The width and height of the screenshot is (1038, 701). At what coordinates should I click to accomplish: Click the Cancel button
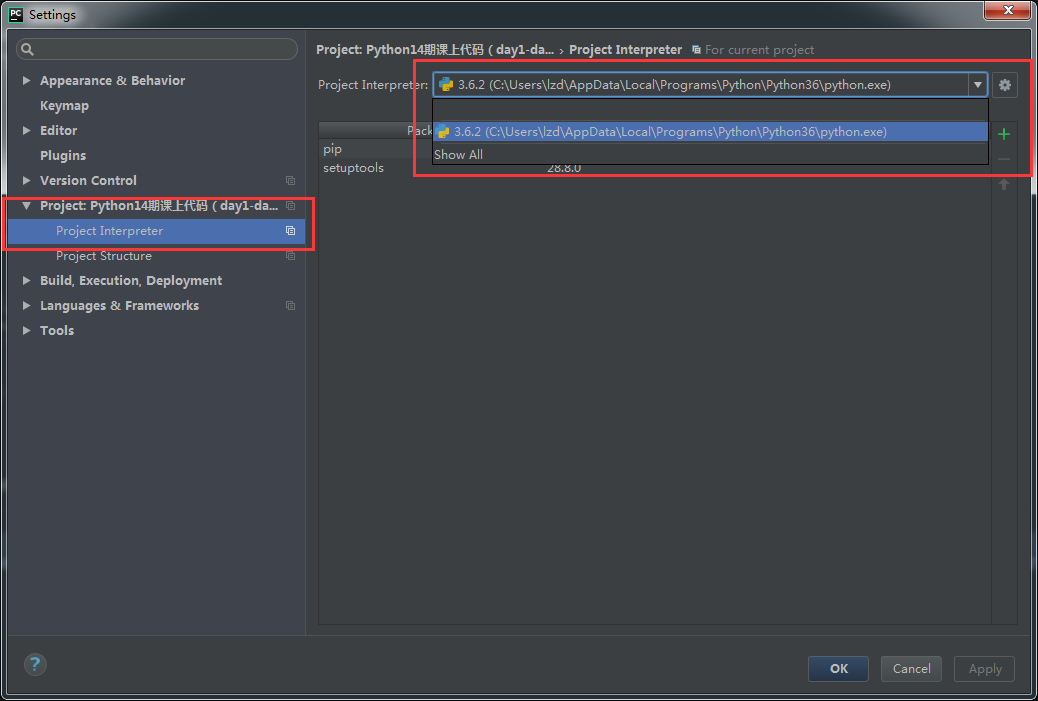coord(912,669)
